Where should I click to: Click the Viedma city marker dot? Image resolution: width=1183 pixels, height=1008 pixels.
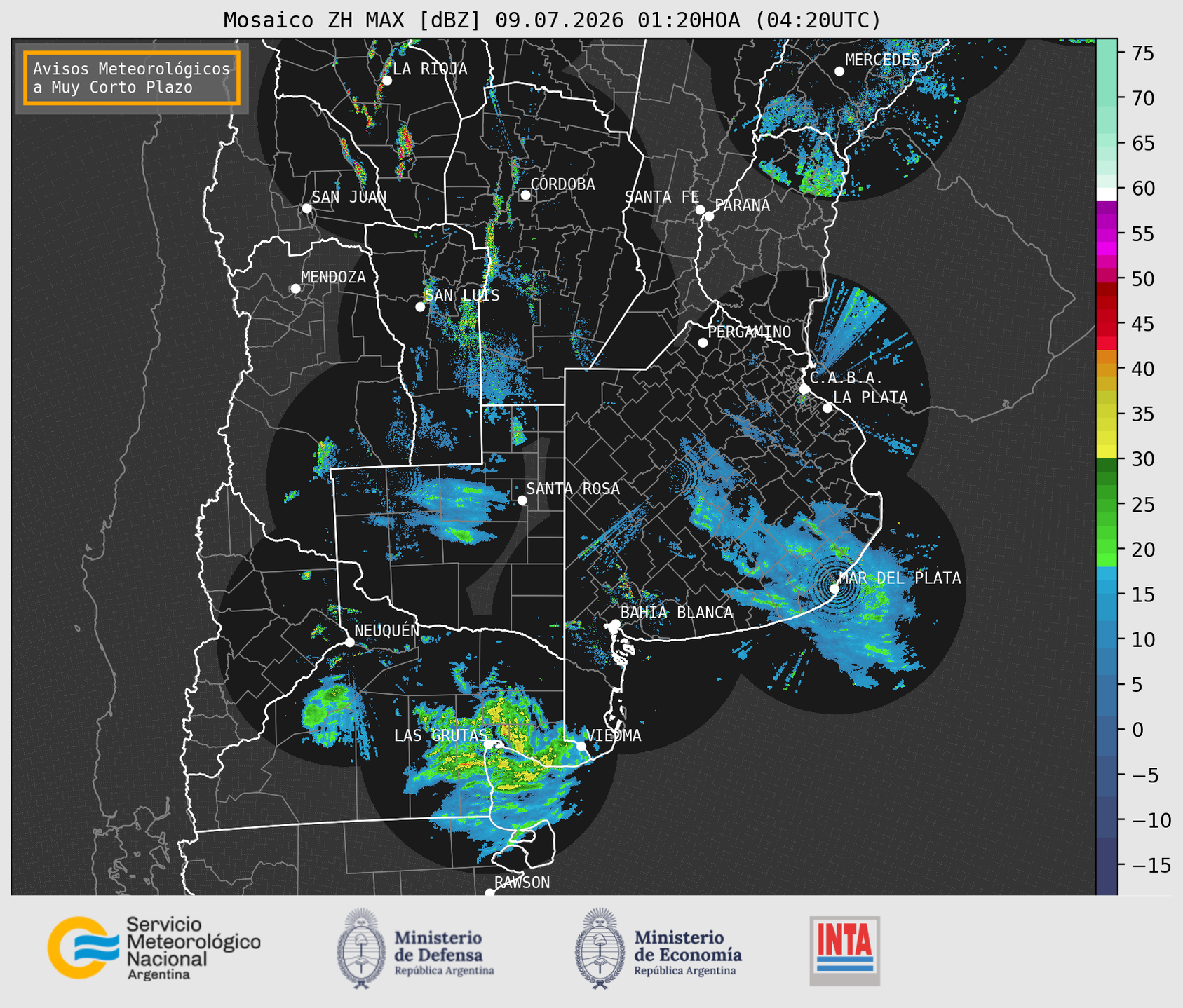tap(581, 746)
